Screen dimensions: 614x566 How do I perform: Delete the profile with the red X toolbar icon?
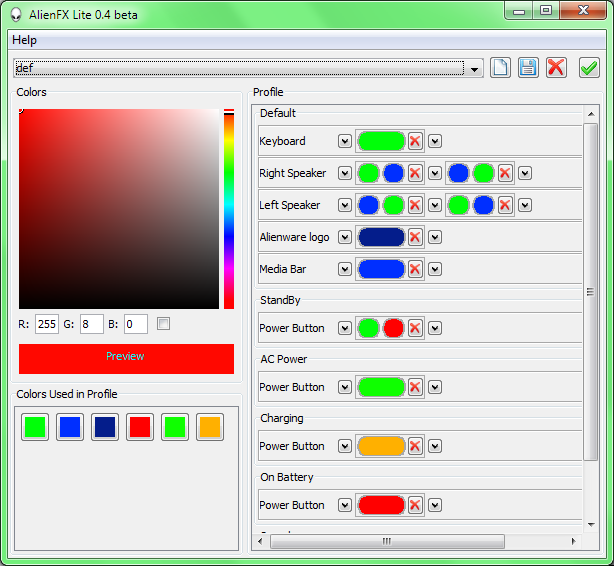tap(556, 68)
